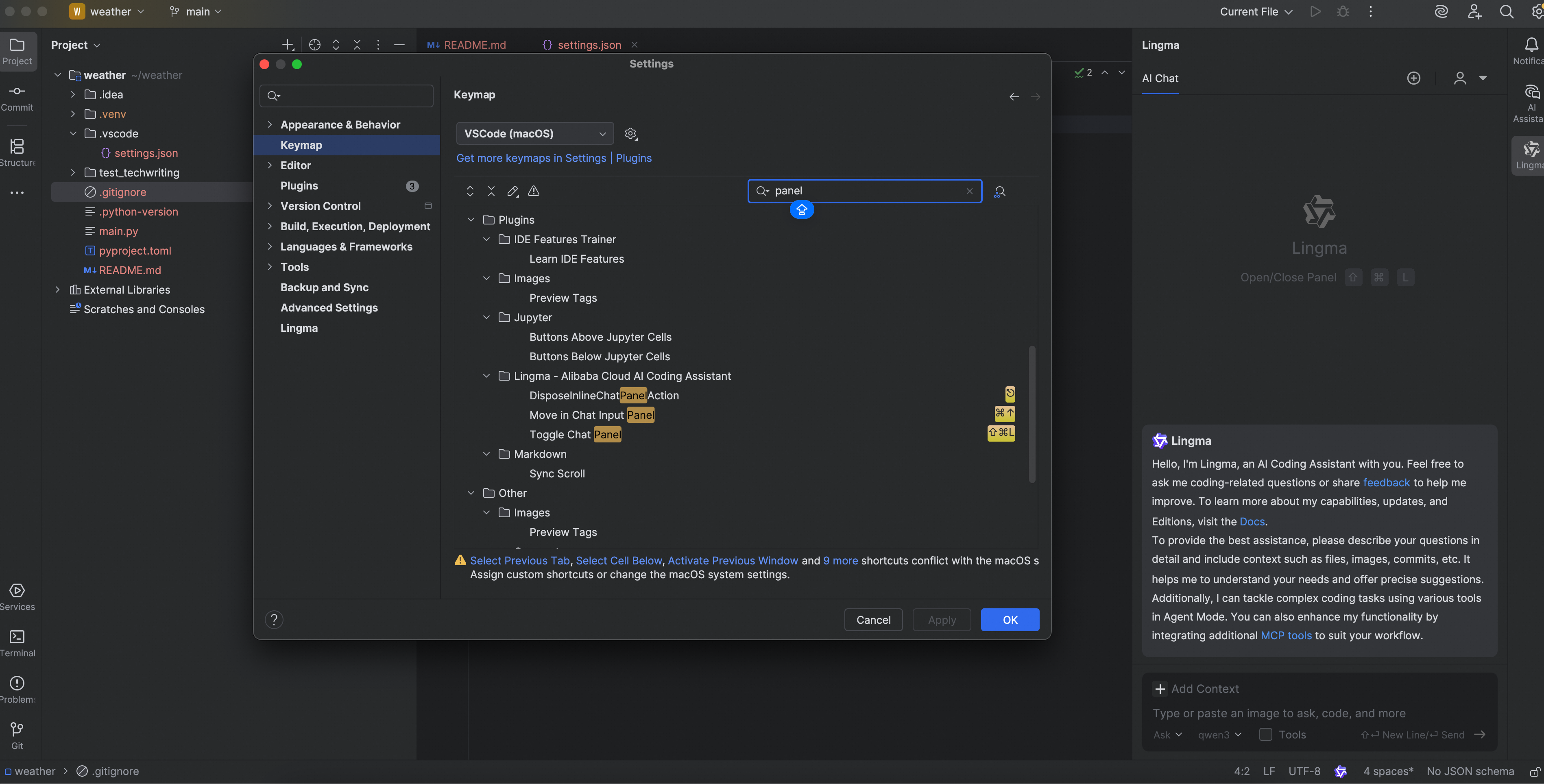Open the Structure tool window
This screenshot has height=784, width=1544.
coord(17,153)
